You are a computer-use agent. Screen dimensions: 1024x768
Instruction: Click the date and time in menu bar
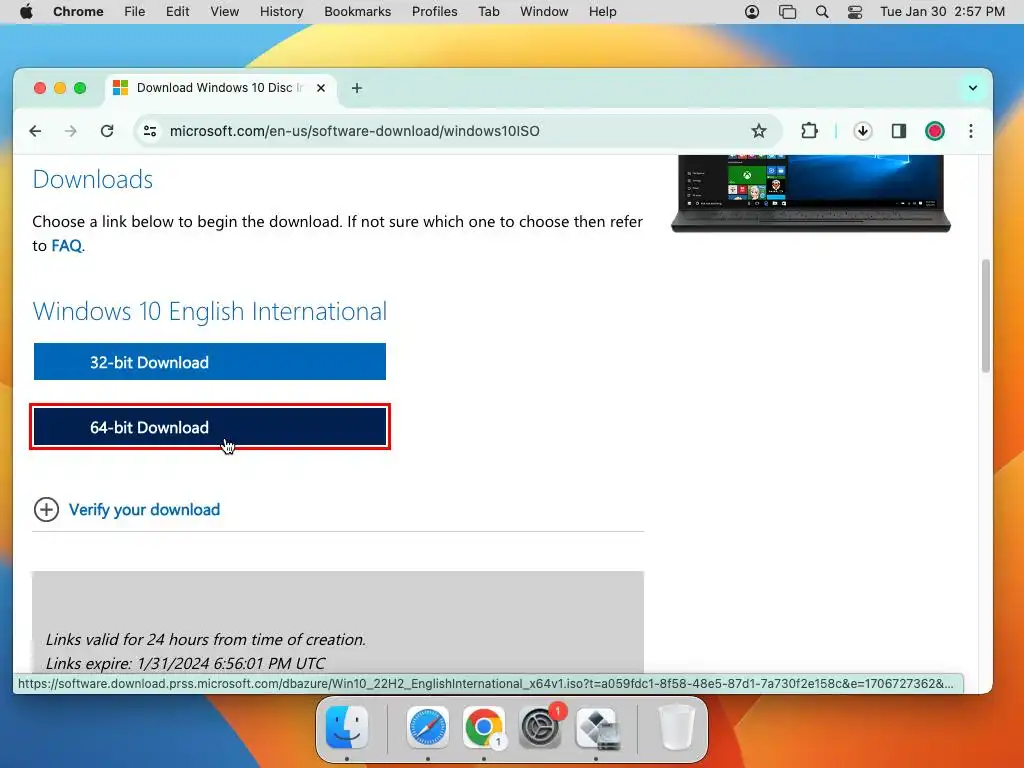942,12
